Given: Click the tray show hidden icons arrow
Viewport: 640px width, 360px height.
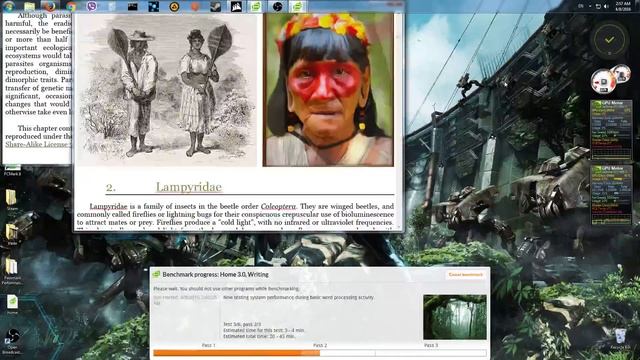Looking at the screenshot, I should coord(590,7).
